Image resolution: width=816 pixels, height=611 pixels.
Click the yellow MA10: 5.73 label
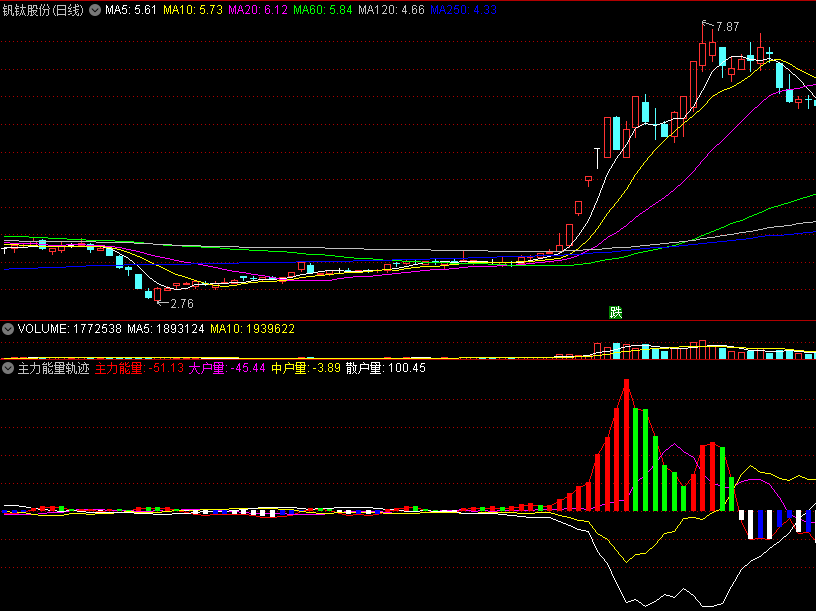(193, 10)
